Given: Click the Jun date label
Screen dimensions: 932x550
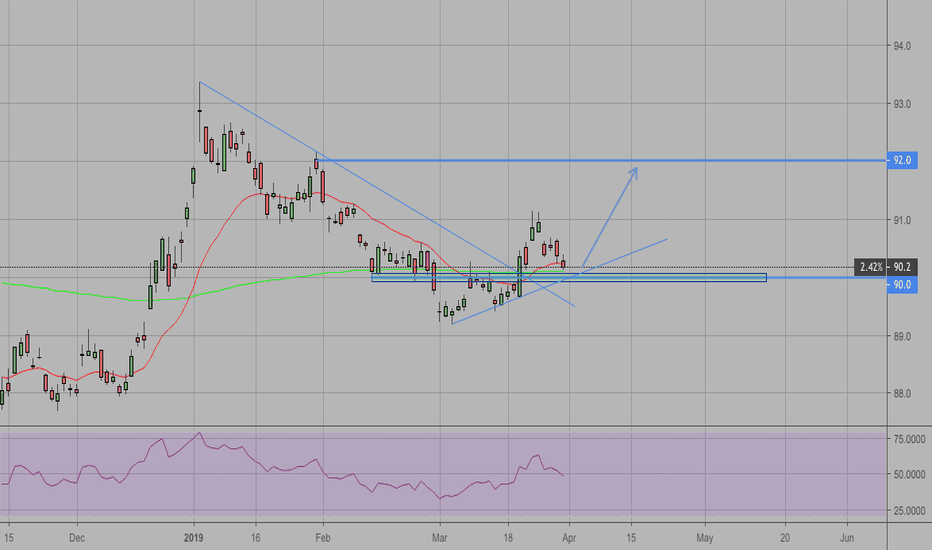Looking at the screenshot, I should 847,538.
